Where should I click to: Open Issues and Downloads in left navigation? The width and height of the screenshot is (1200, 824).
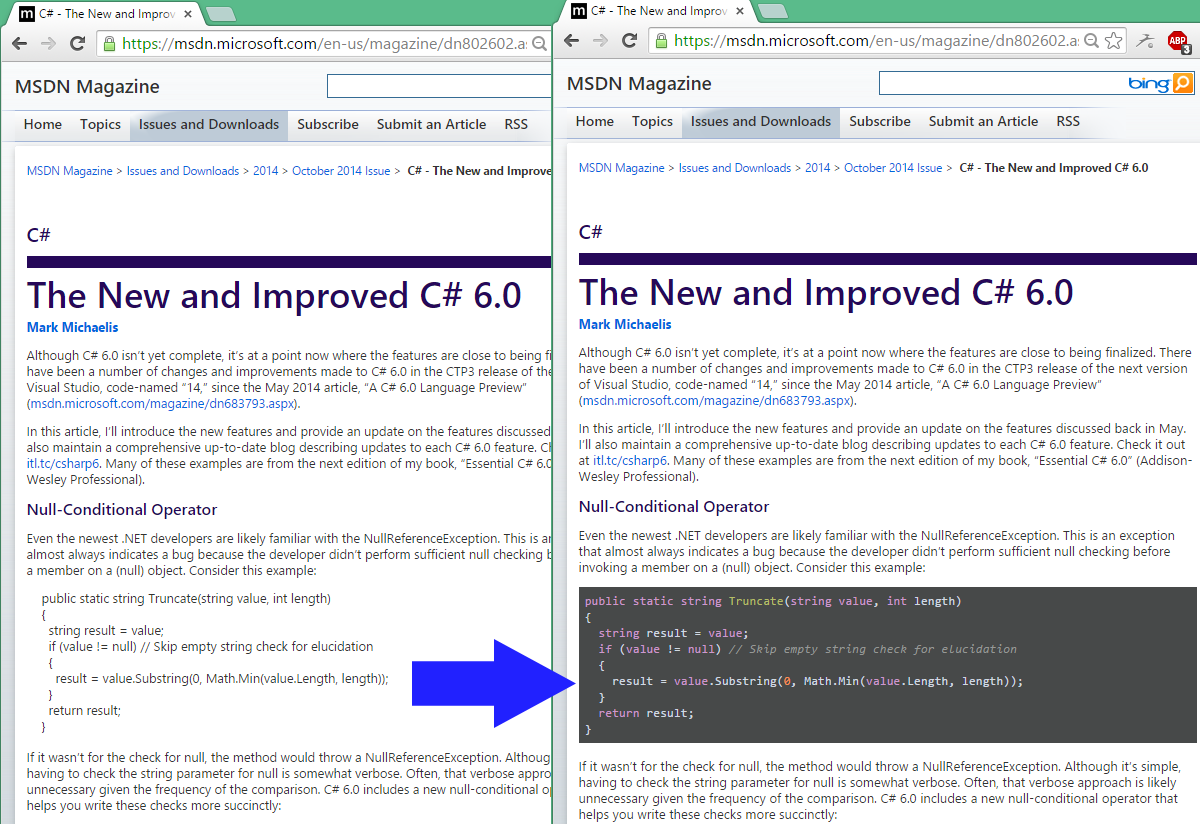click(x=209, y=124)
